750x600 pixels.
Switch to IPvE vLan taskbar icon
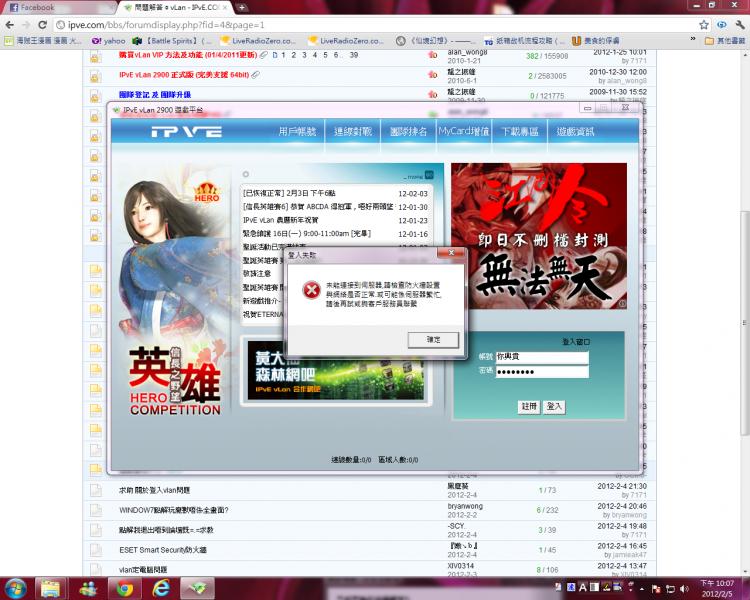click(x=197, y=588)
